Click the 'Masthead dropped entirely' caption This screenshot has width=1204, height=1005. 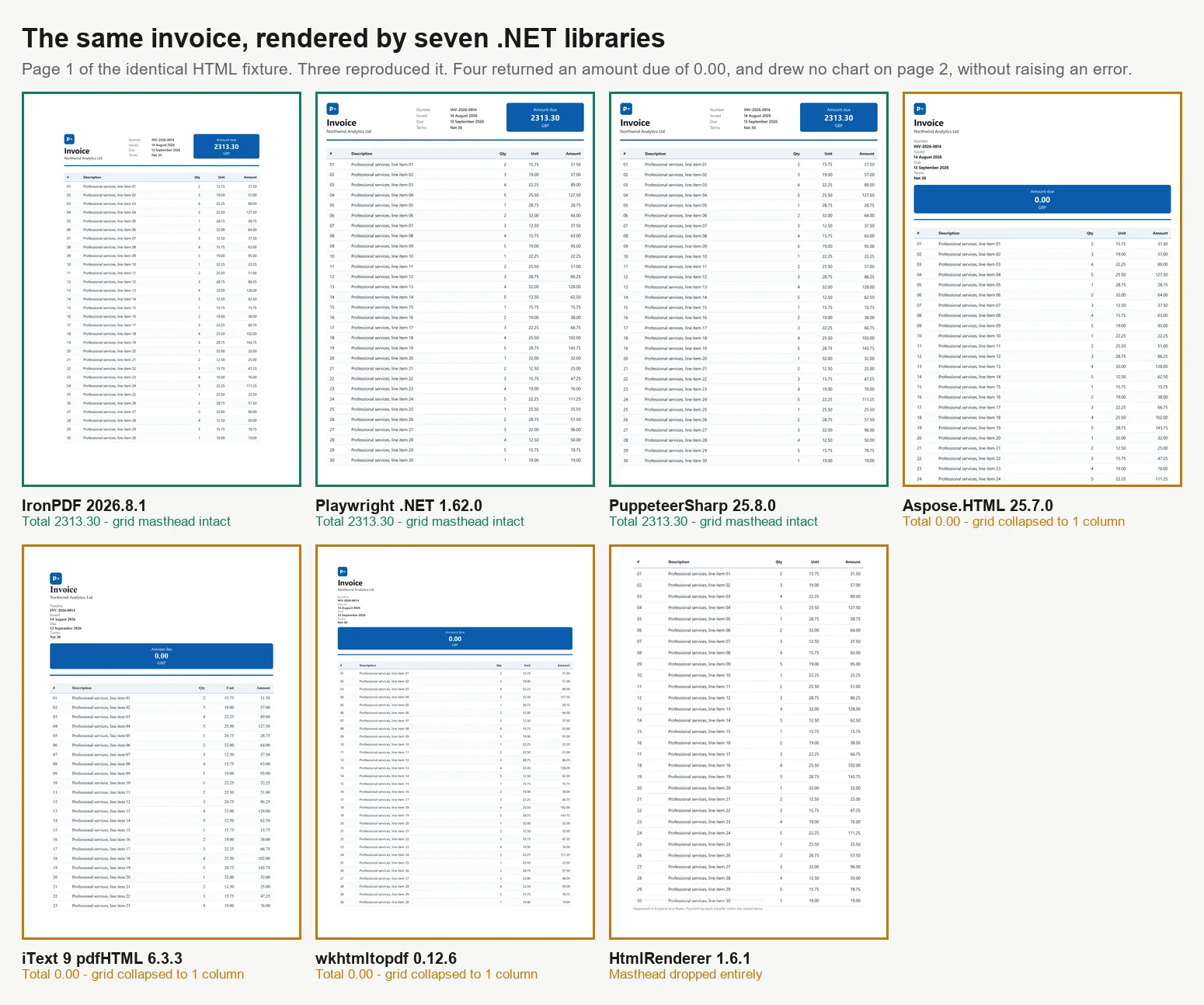pos(685,975)
